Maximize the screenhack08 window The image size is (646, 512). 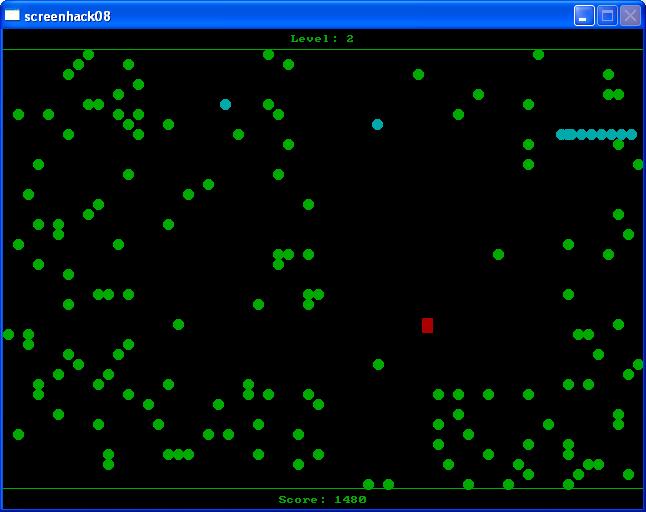[x=607, y=15]
